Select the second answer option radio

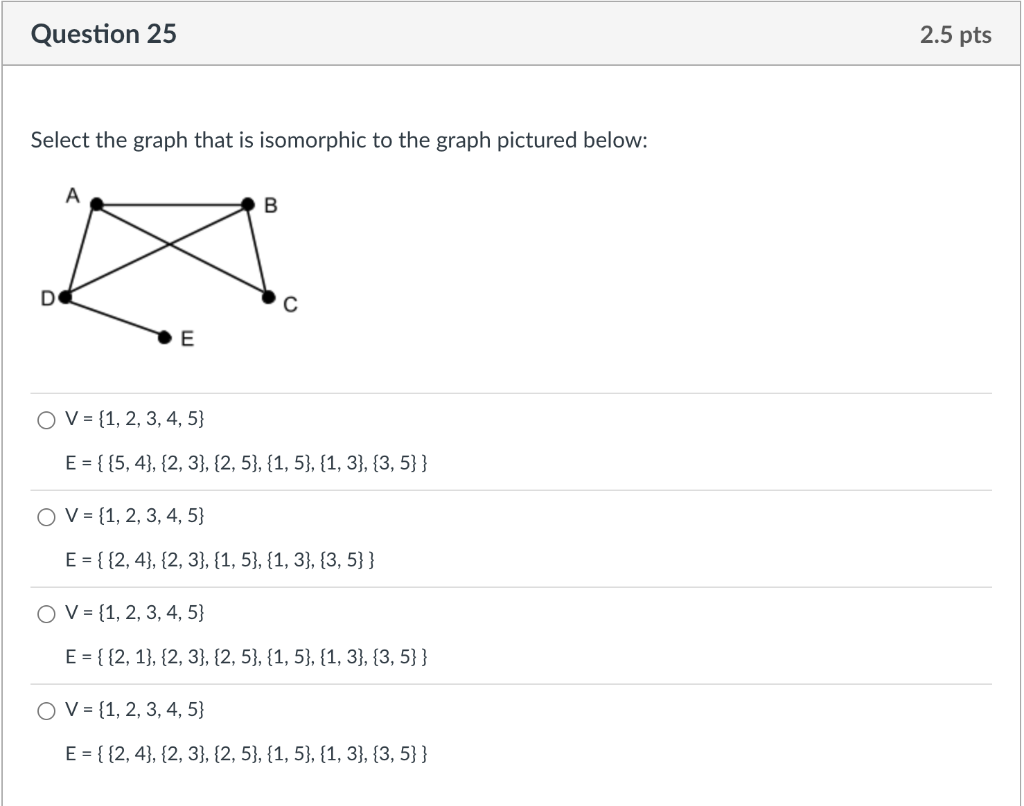46,517
